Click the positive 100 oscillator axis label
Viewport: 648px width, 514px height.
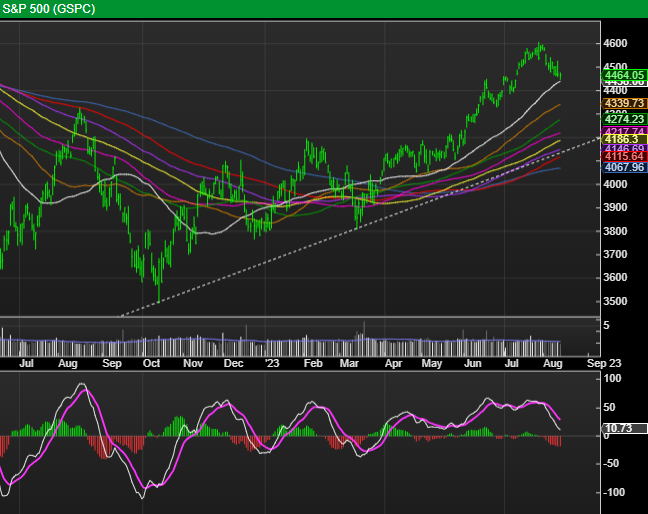click(x=612, y=378)
